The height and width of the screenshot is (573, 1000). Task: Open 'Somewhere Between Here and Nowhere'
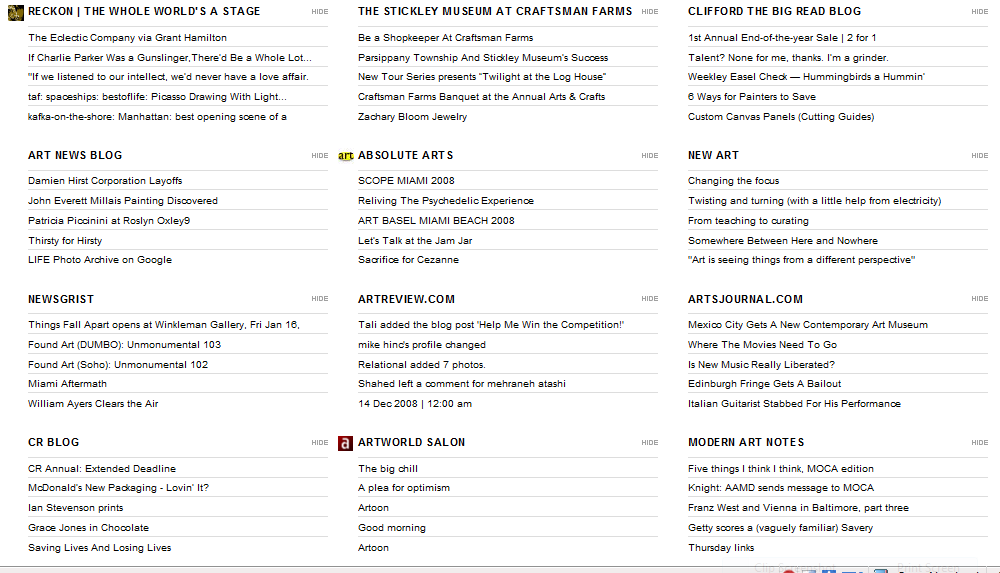coord(783,241)
